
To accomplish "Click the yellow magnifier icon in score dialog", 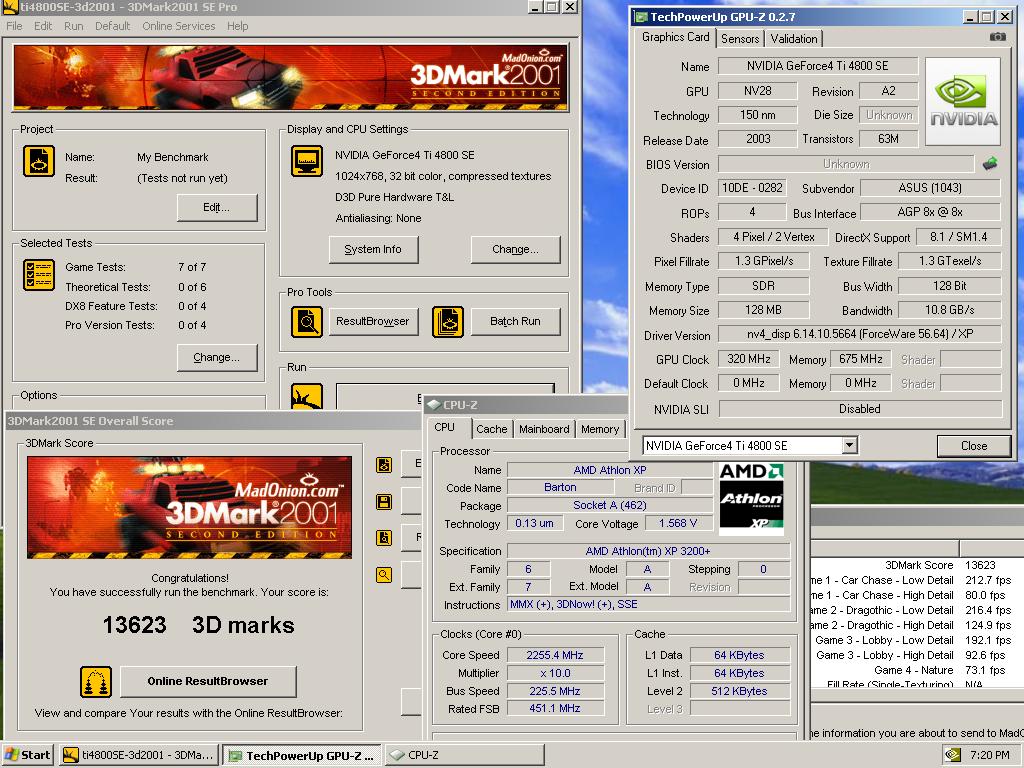I will coord(384,575).
